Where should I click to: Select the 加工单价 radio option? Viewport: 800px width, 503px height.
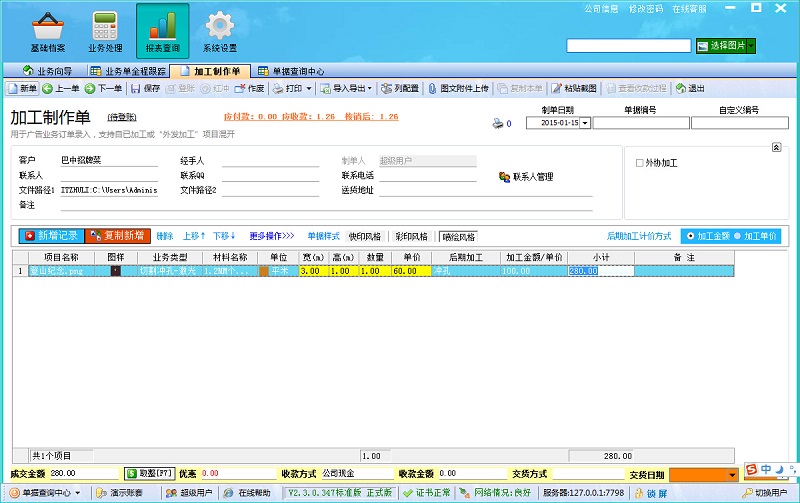[739, 236]
